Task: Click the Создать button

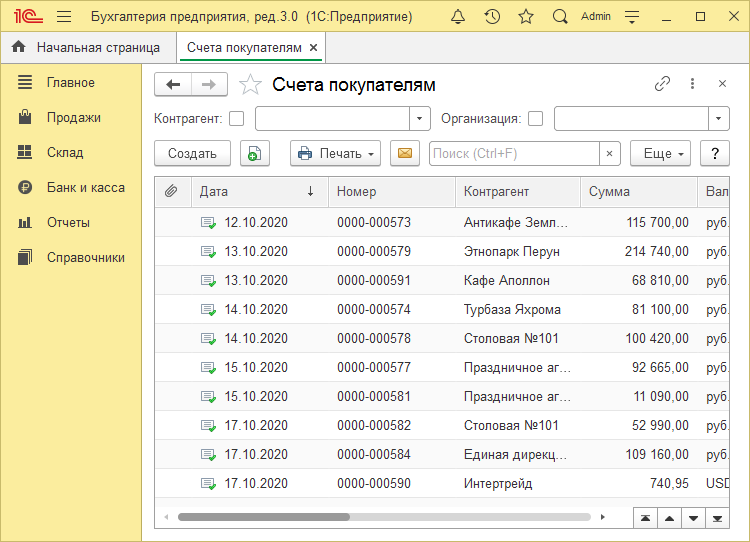Action: tap(192, 153)
